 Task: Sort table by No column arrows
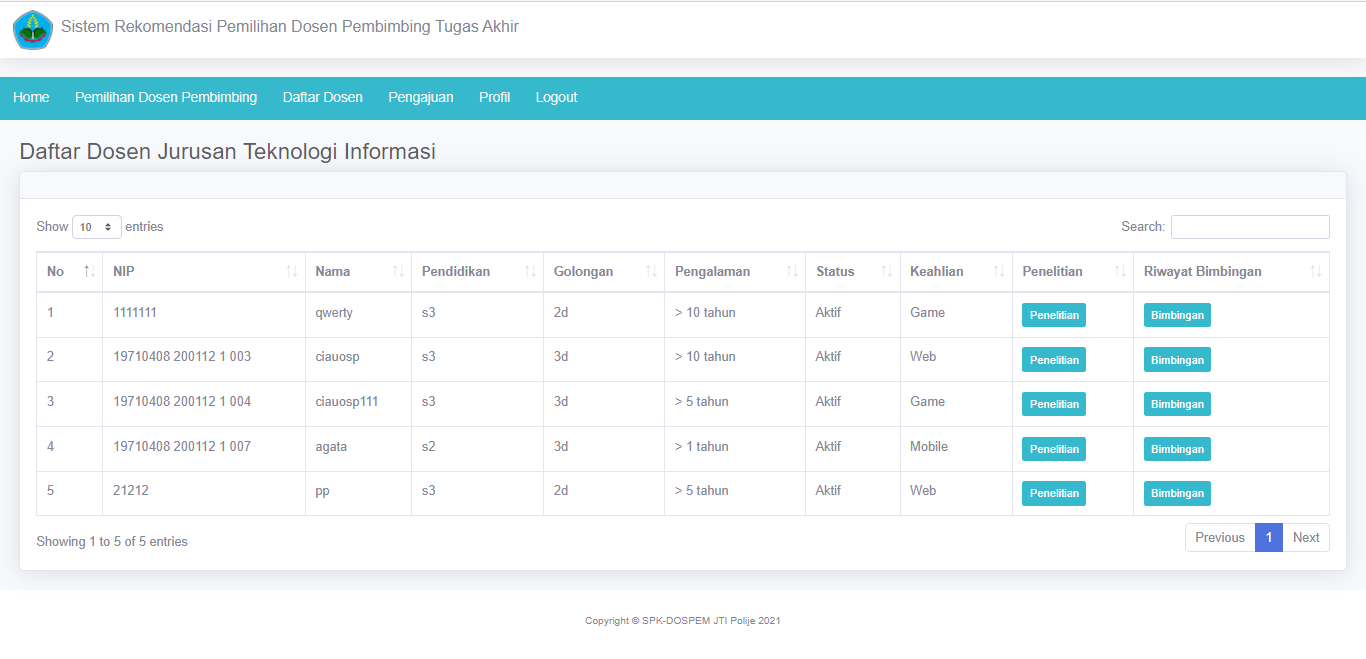88,272
